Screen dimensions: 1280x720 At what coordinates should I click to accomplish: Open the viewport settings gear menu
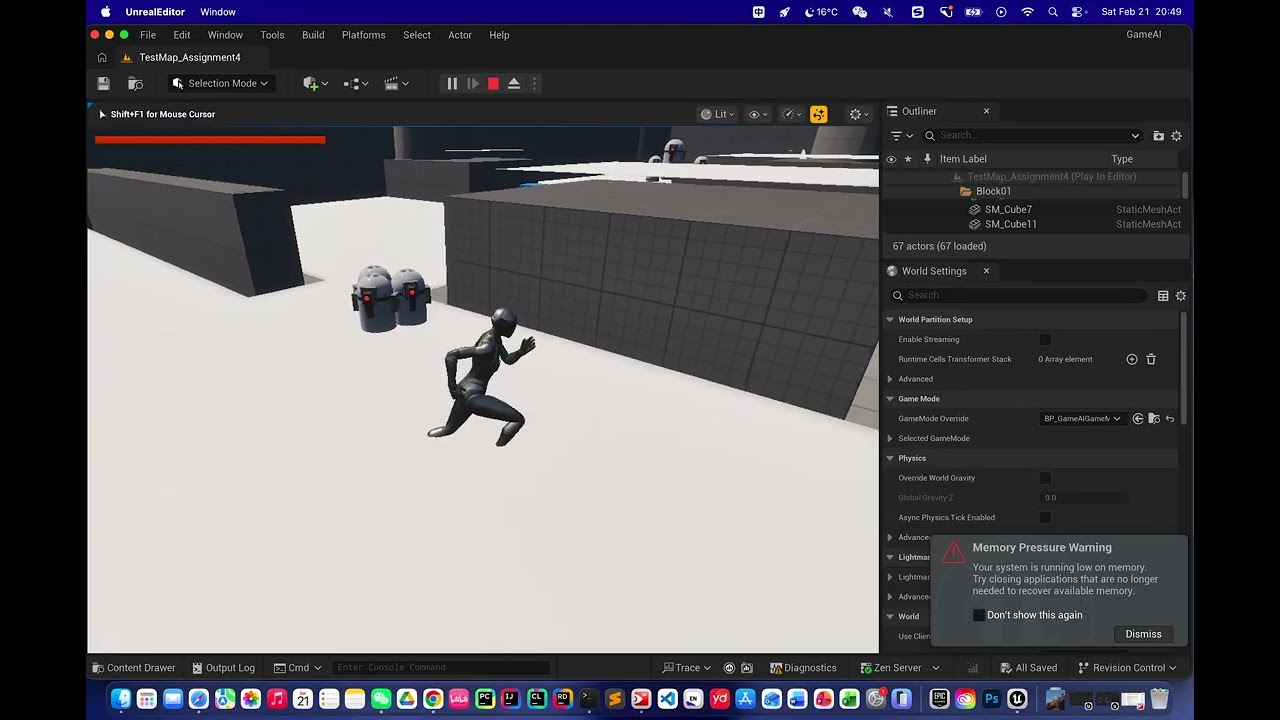[x=859, y=114]
